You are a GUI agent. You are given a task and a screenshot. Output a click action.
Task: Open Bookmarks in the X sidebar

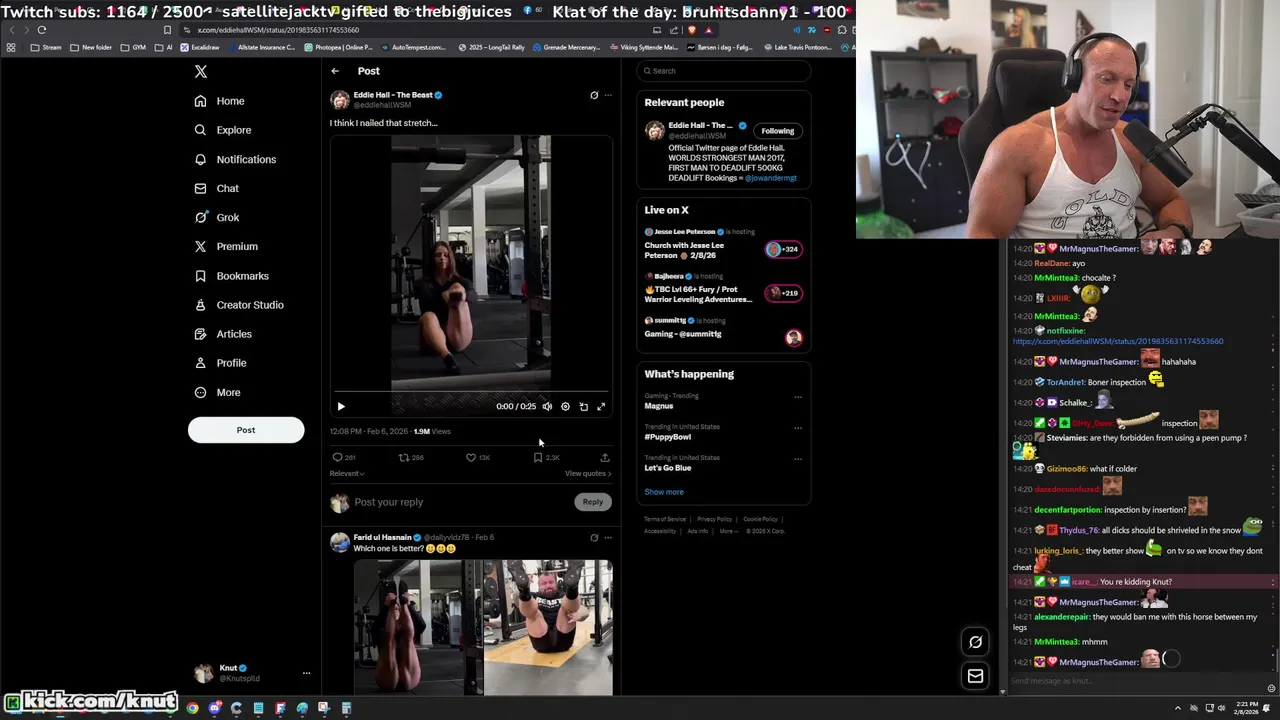(231, 276)
